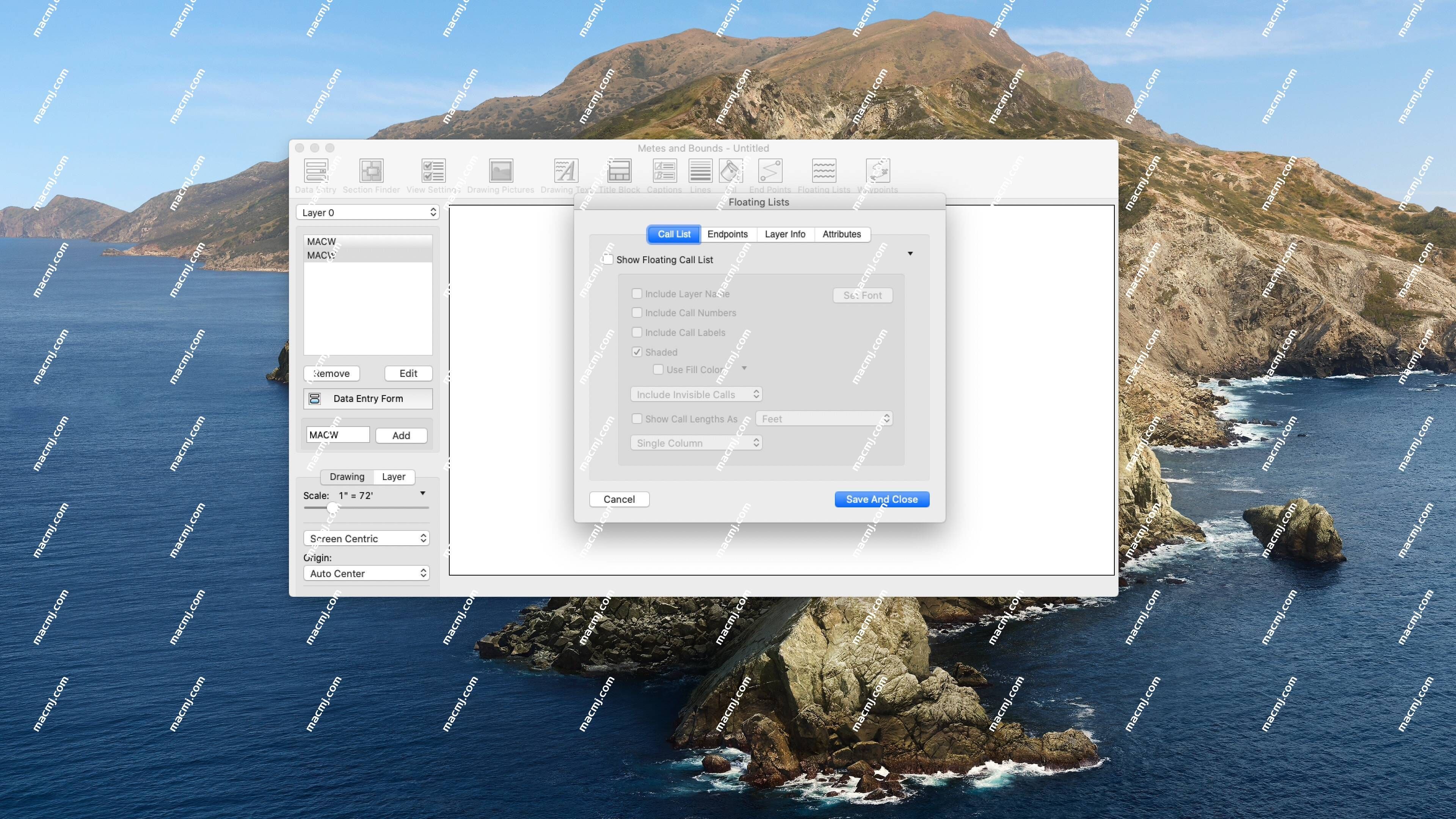Select the Drawing Text tool icon

tap(564, 172)
